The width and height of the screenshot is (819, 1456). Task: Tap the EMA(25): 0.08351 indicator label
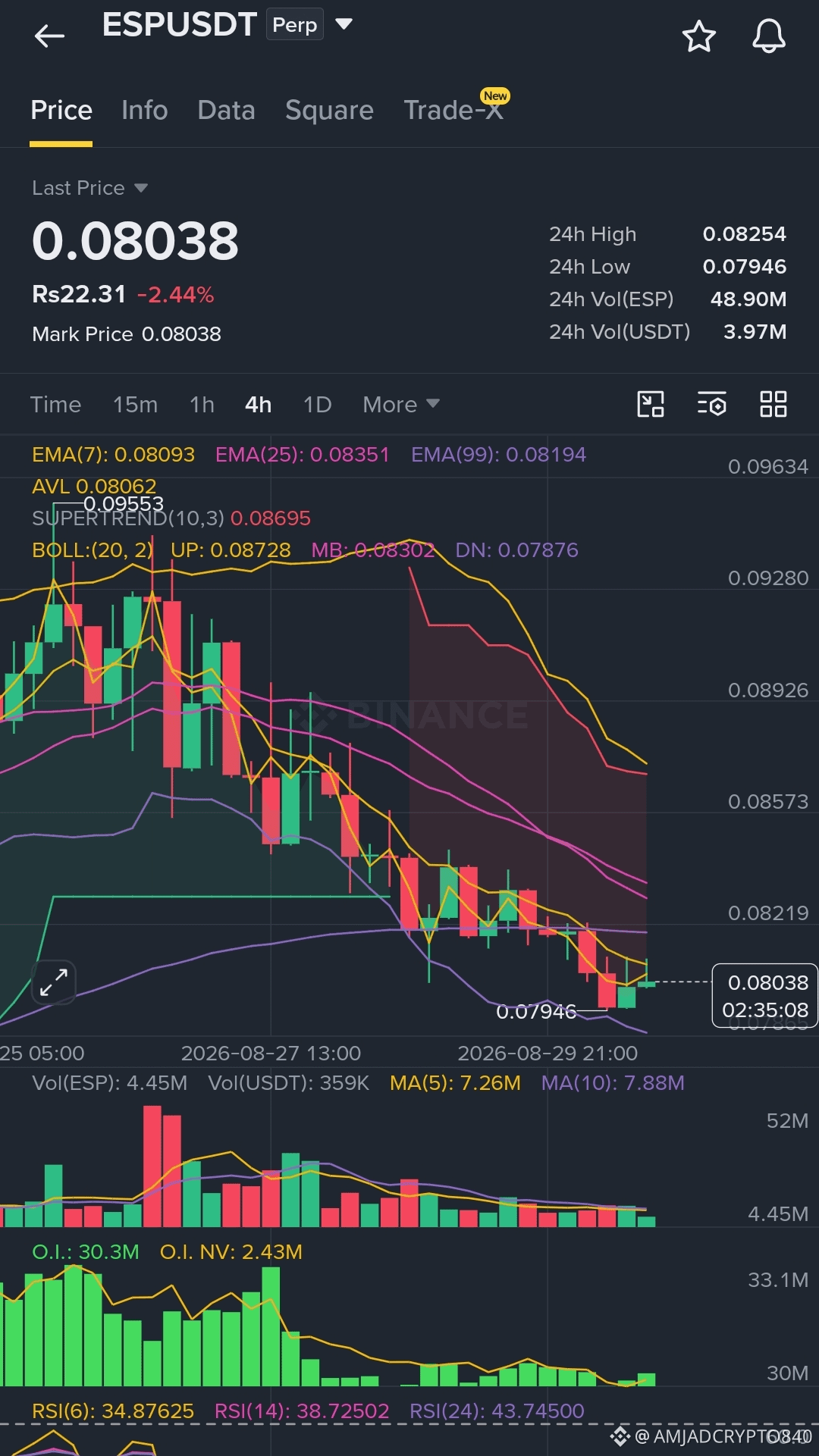[x=302, y=455]
